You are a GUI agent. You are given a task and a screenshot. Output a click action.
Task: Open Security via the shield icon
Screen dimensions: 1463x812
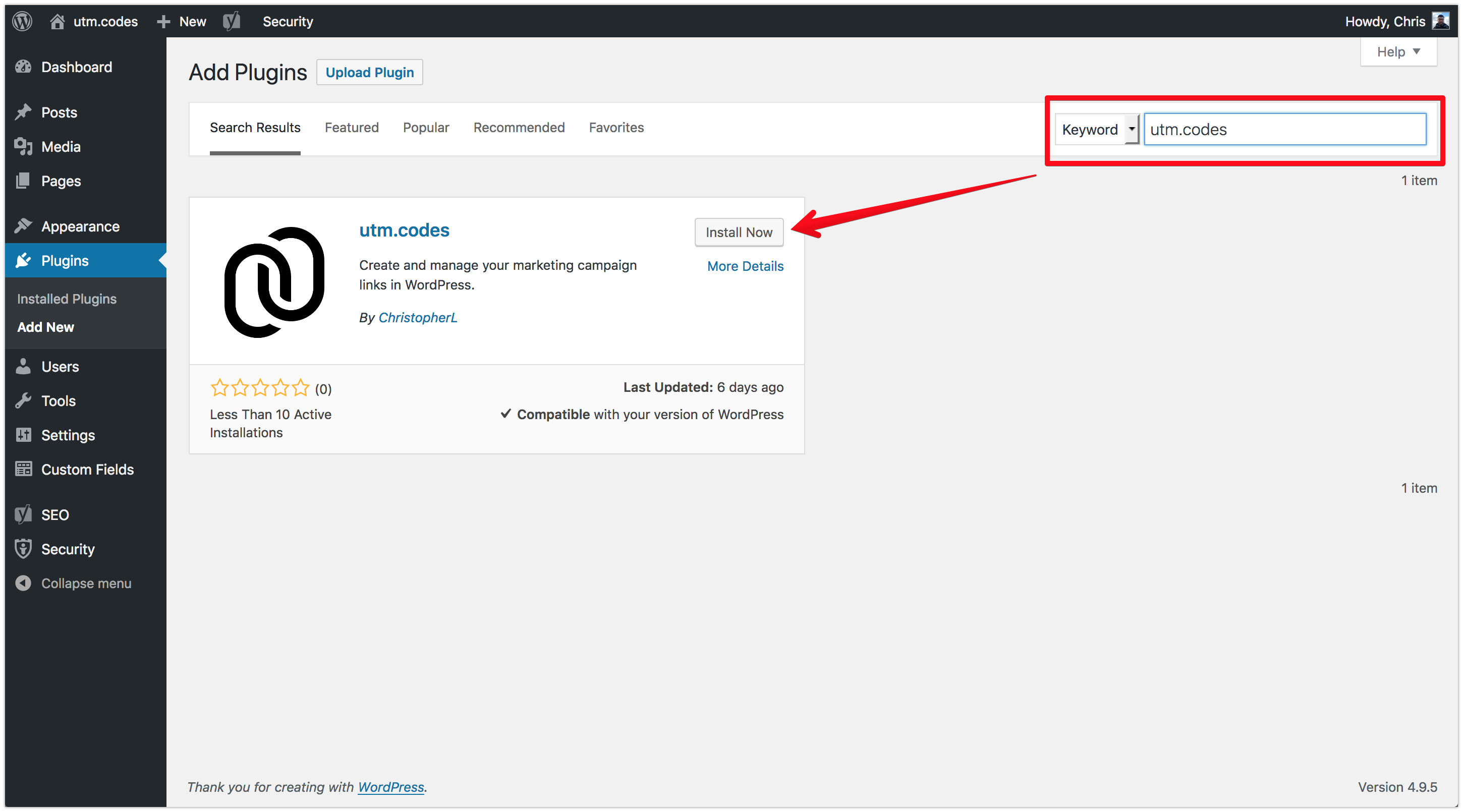(x=23, y=549)
